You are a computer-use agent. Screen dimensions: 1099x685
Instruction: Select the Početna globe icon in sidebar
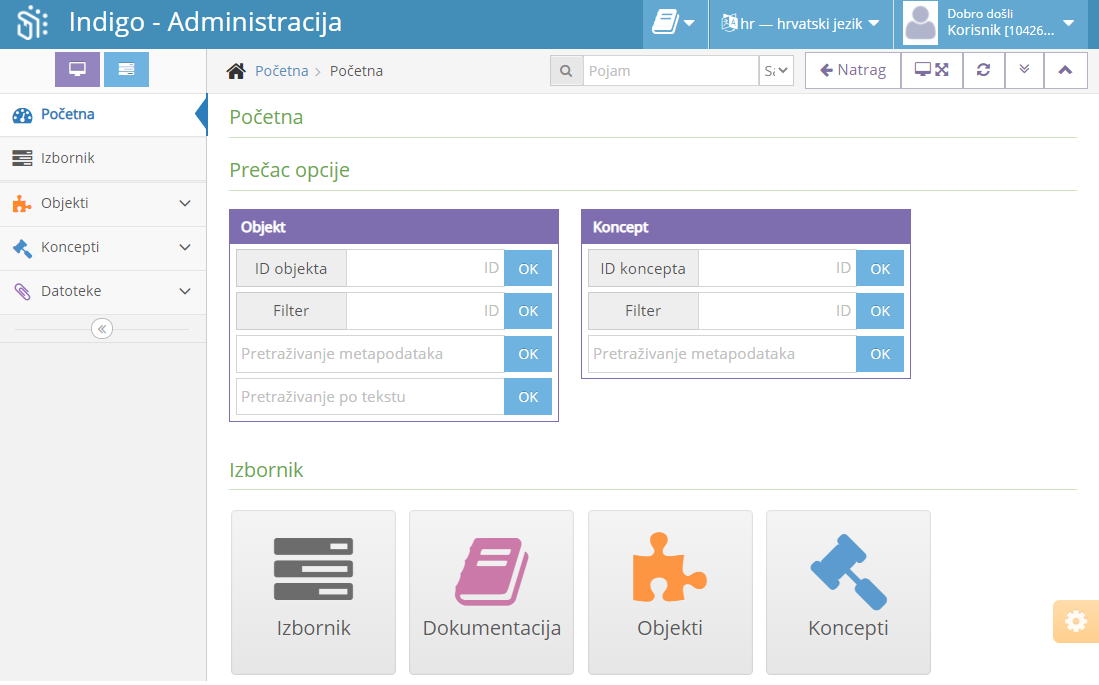[22, 114]
